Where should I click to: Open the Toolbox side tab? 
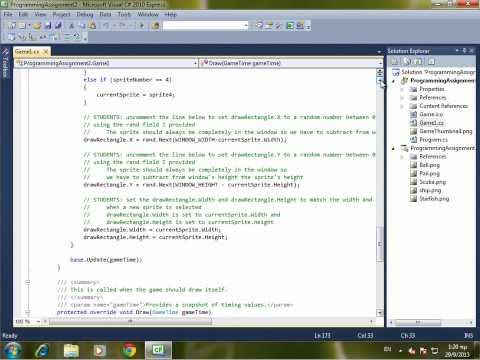click(x=5, y=63)
